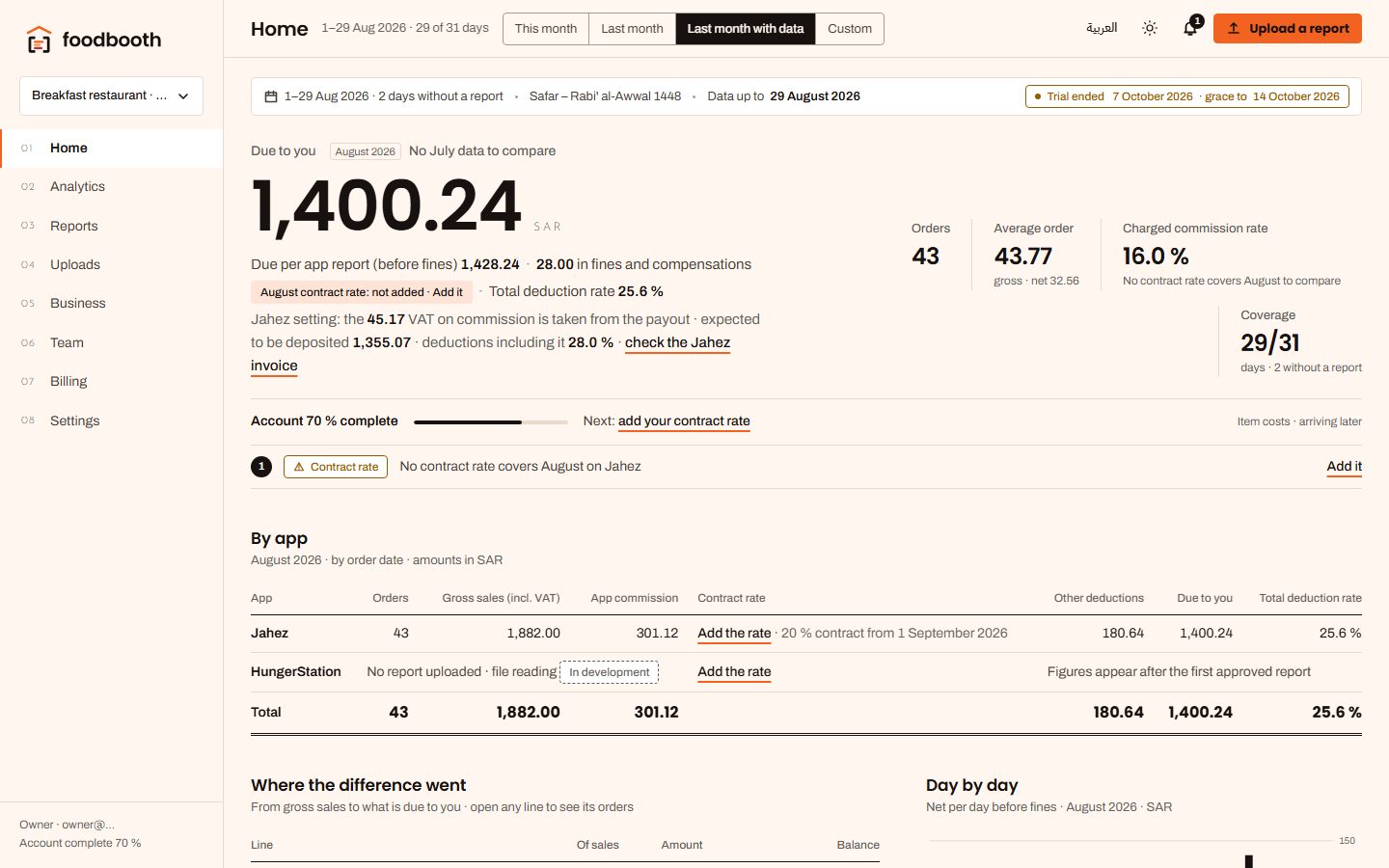Screen dimensions: 1389x868
Task: Click Add the rate in the Jahez row
Action: [x=734, y=633]
